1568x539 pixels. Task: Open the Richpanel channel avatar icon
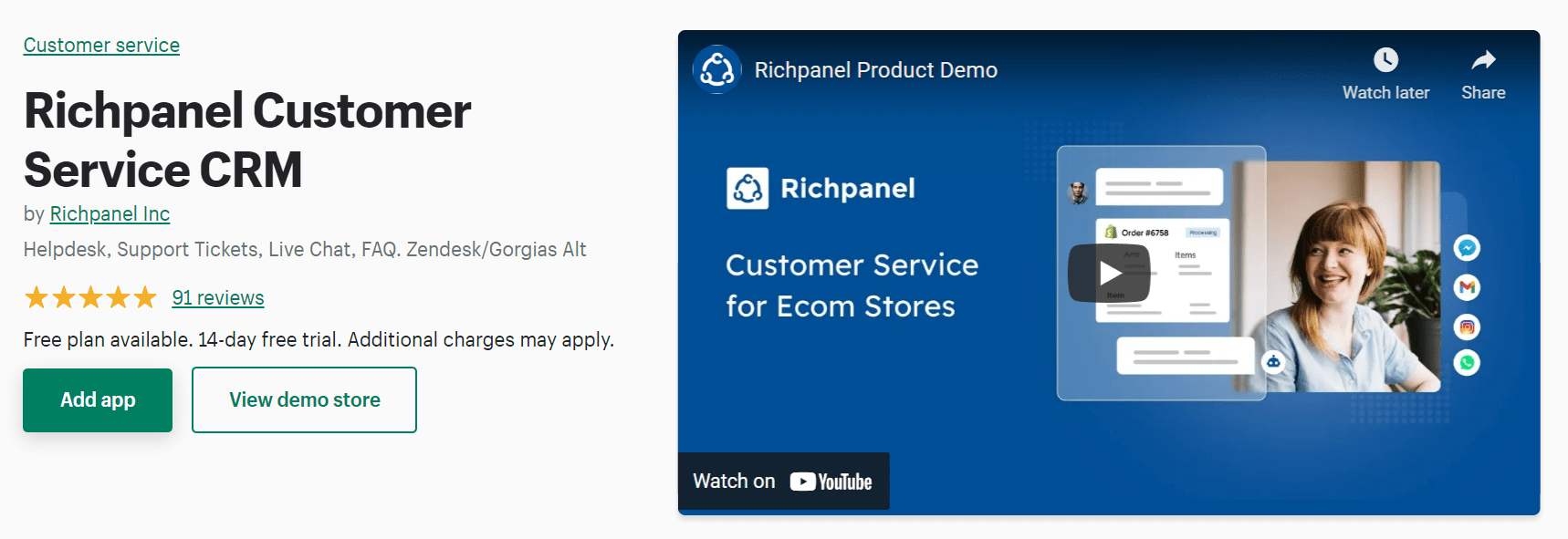click(x=717, y=69)
